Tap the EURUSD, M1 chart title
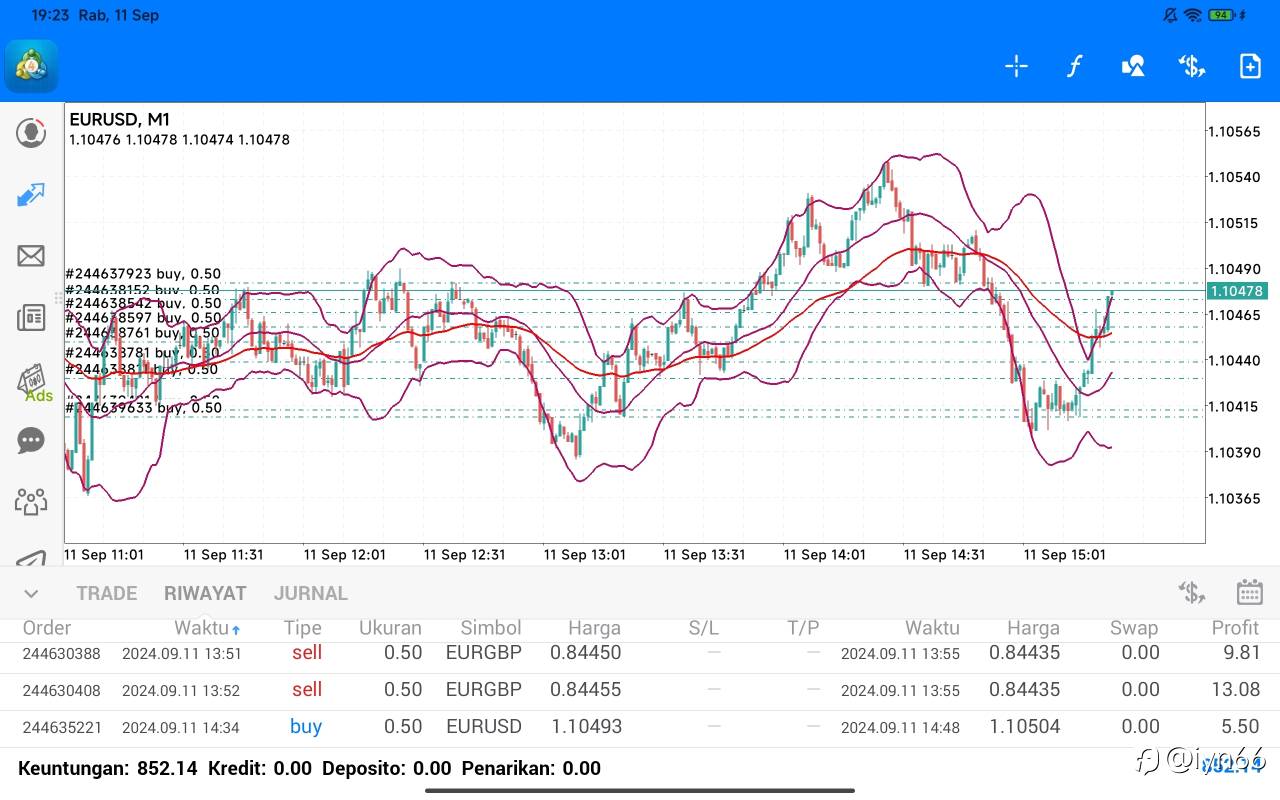The image size is (1280, 800). (x=119, y=119)
